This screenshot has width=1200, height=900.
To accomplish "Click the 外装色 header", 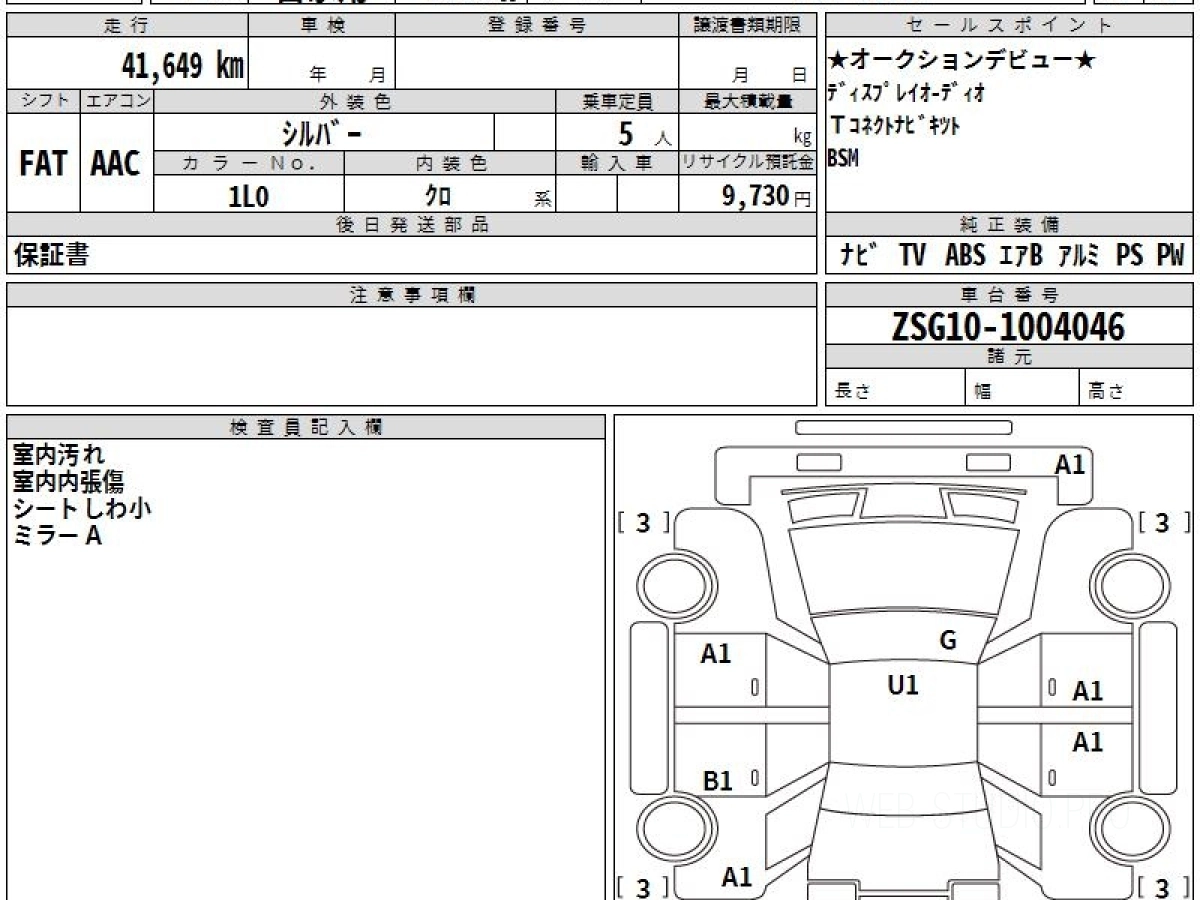I will pos(355,101).
